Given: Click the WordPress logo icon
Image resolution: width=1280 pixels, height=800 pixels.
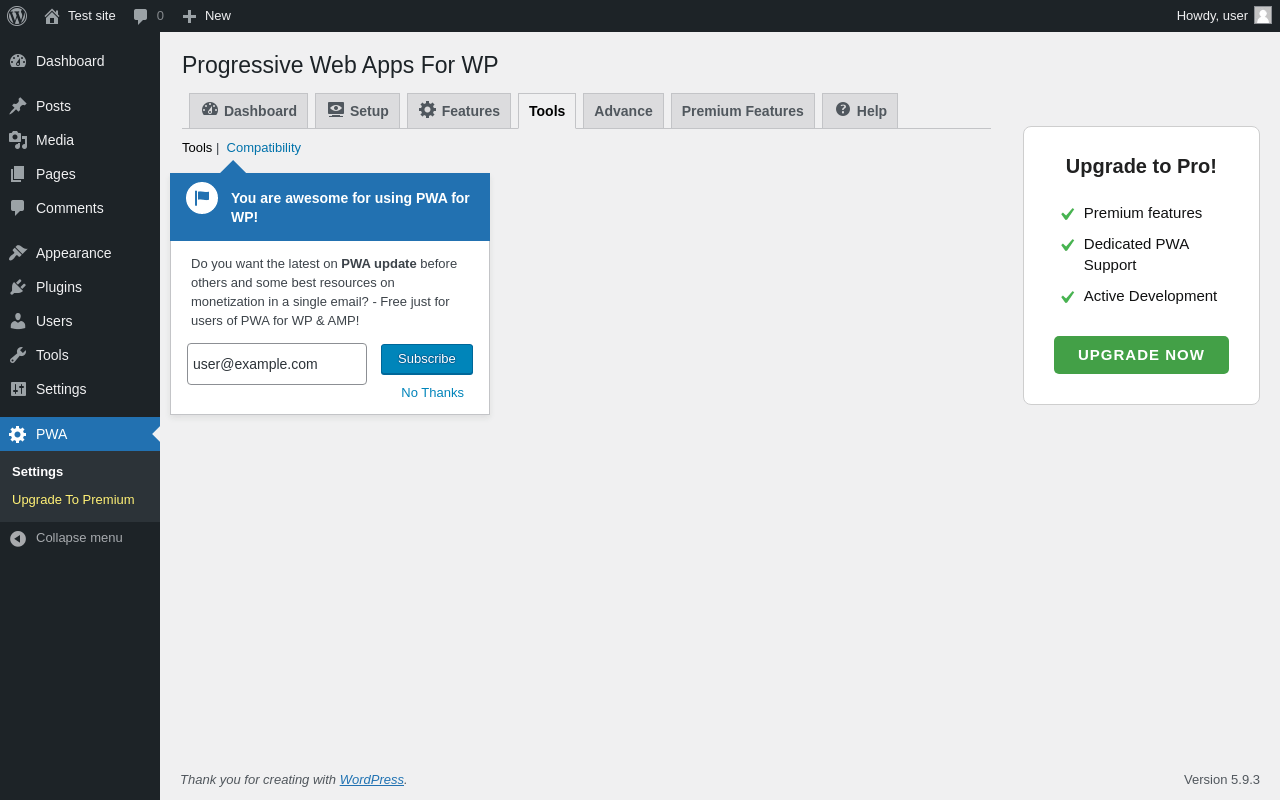Looking at the screenshot, I should [17, 16].
